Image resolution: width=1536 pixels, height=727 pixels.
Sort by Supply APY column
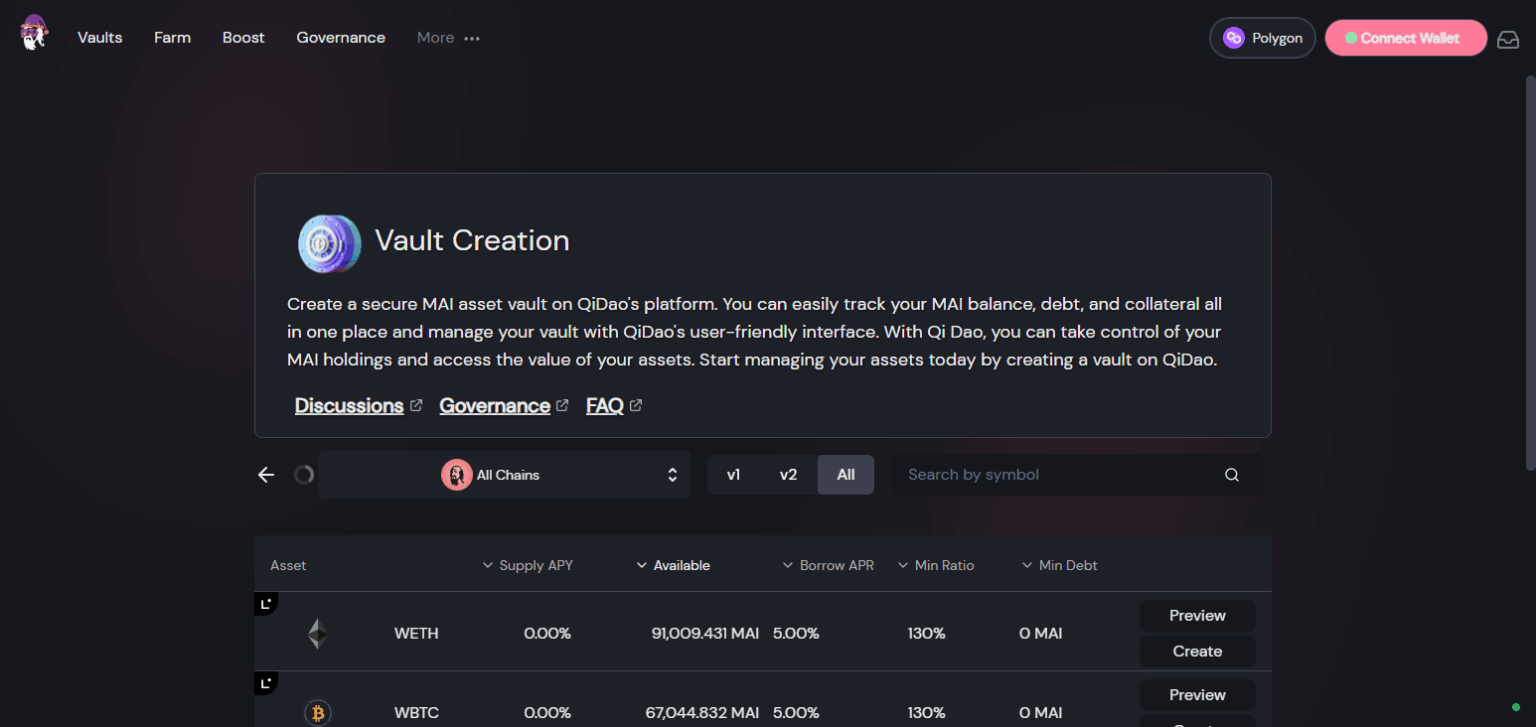tap(528, 565)
